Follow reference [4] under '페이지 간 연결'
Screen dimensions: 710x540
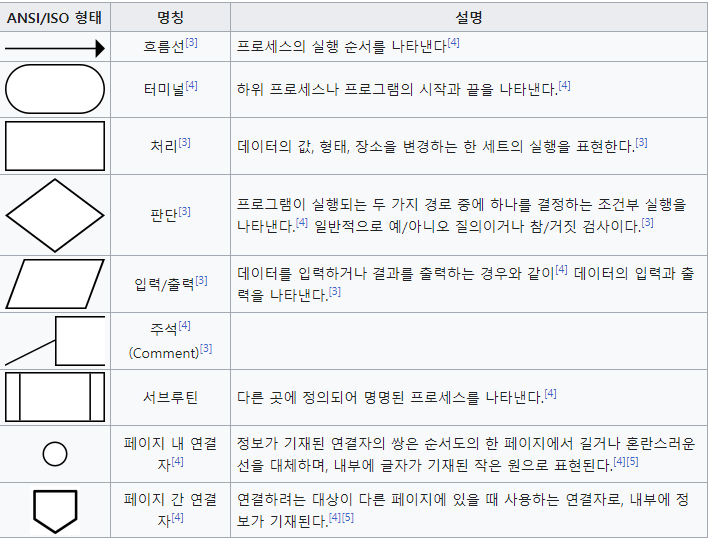[177, 517]
